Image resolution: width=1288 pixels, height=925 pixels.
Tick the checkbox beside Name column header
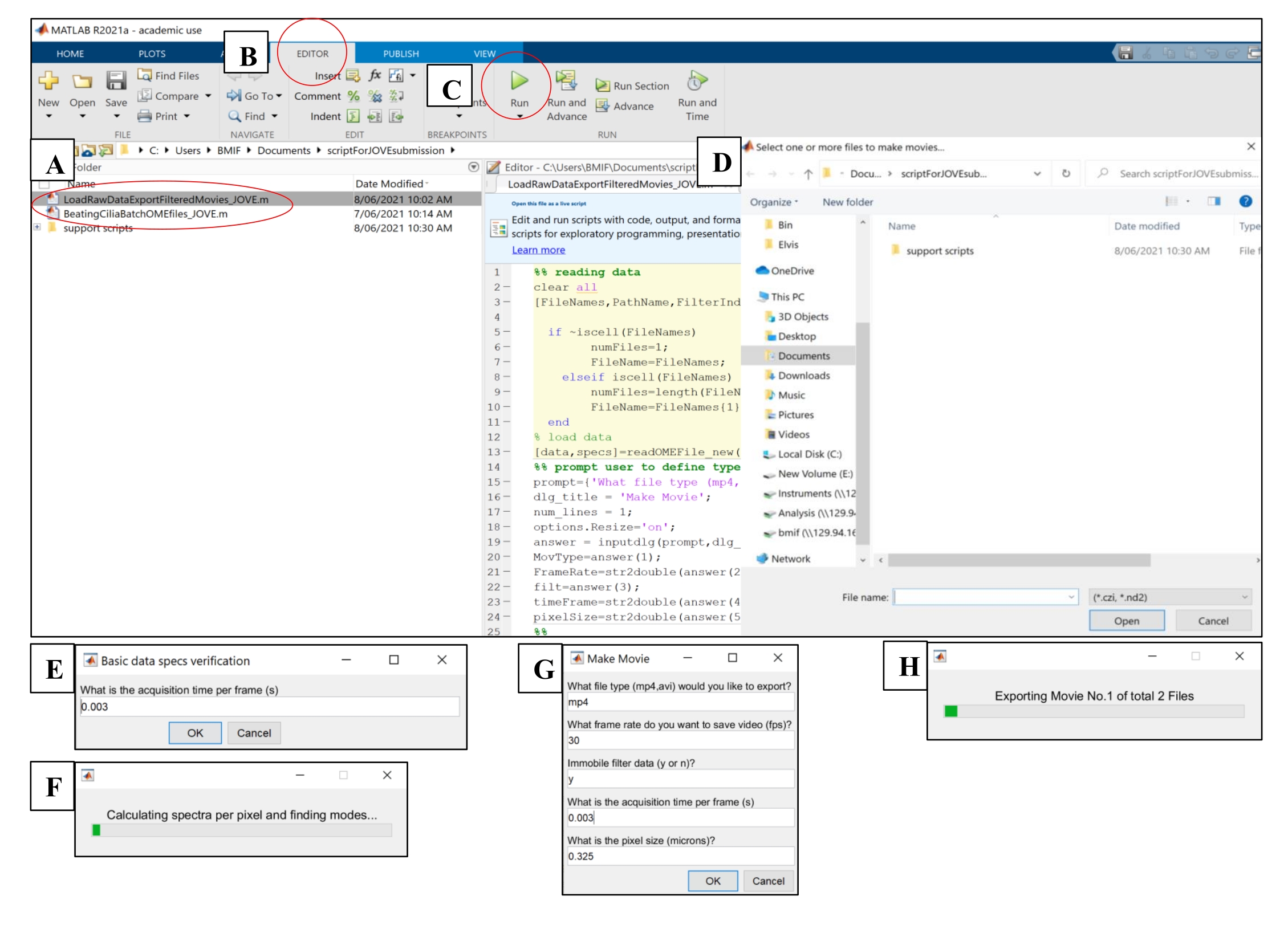click(x=44, y=184)
